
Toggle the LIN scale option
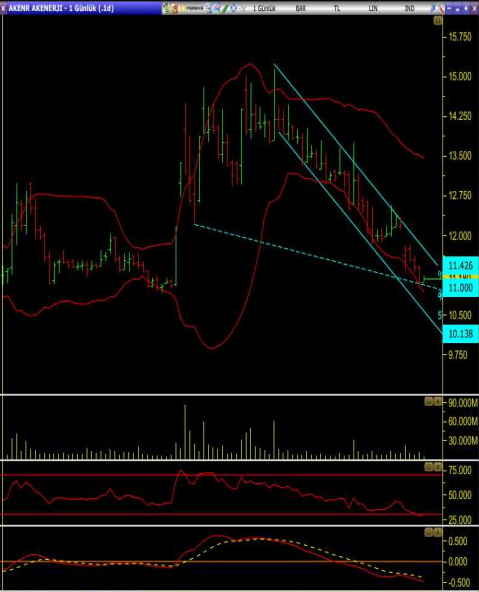(373, 8)
